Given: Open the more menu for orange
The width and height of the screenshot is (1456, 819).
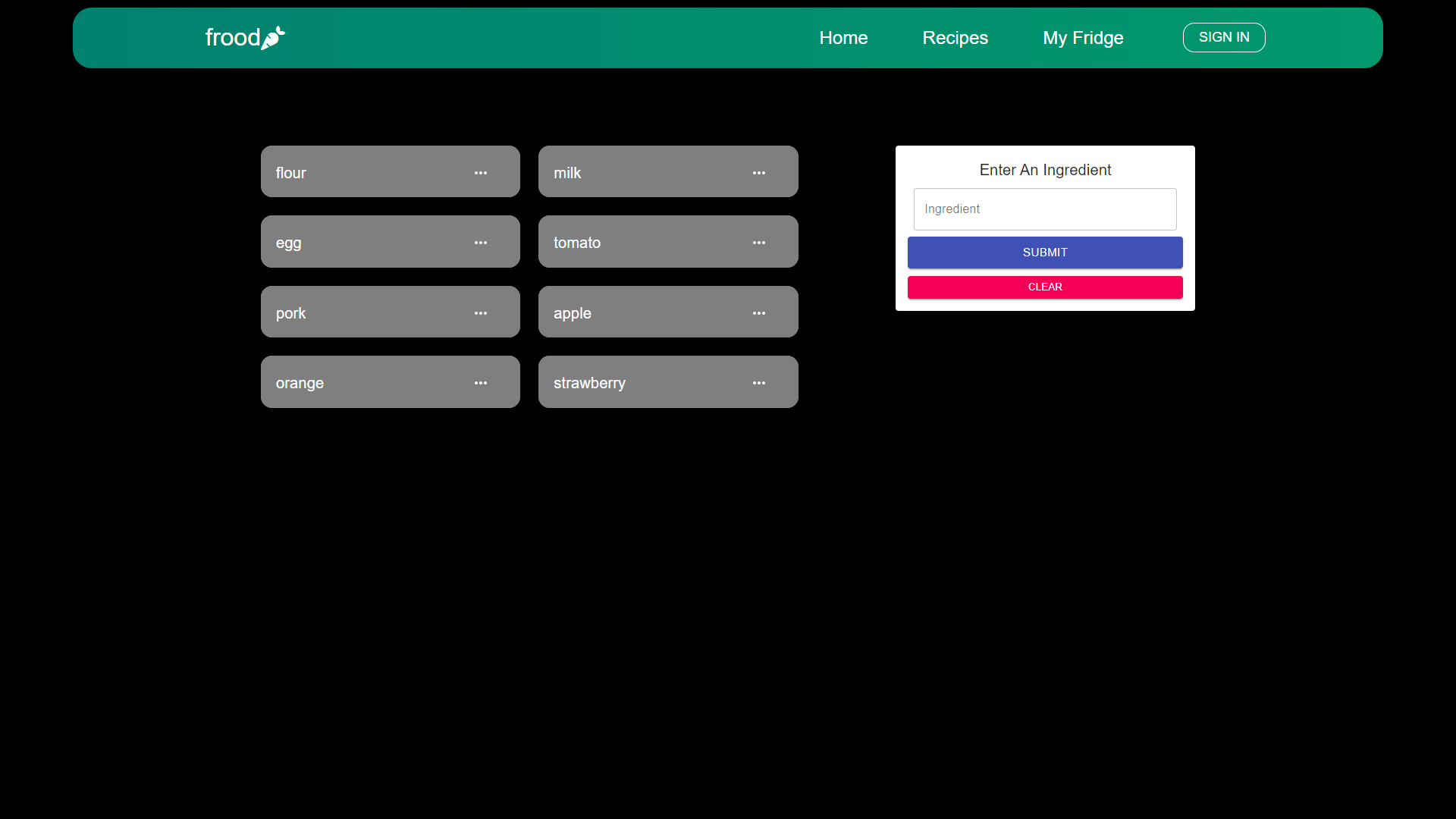Looking at the screenshot, I should [x=481, y=383].
